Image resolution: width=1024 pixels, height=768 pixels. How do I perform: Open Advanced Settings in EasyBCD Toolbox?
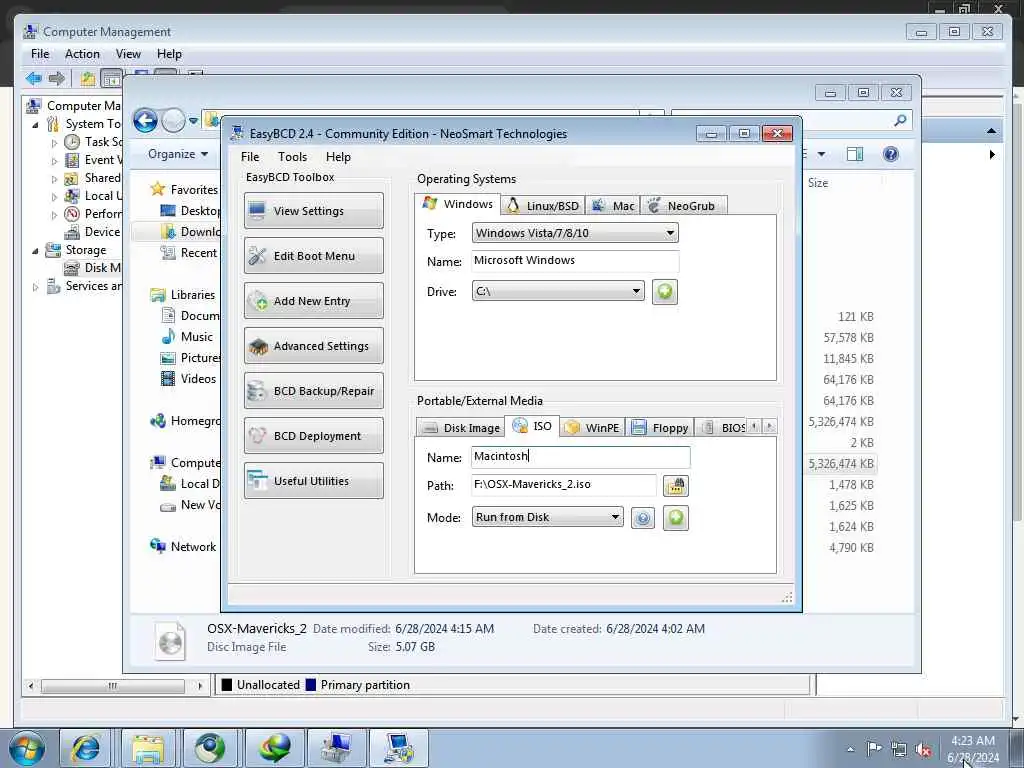[x=313, y=346]
